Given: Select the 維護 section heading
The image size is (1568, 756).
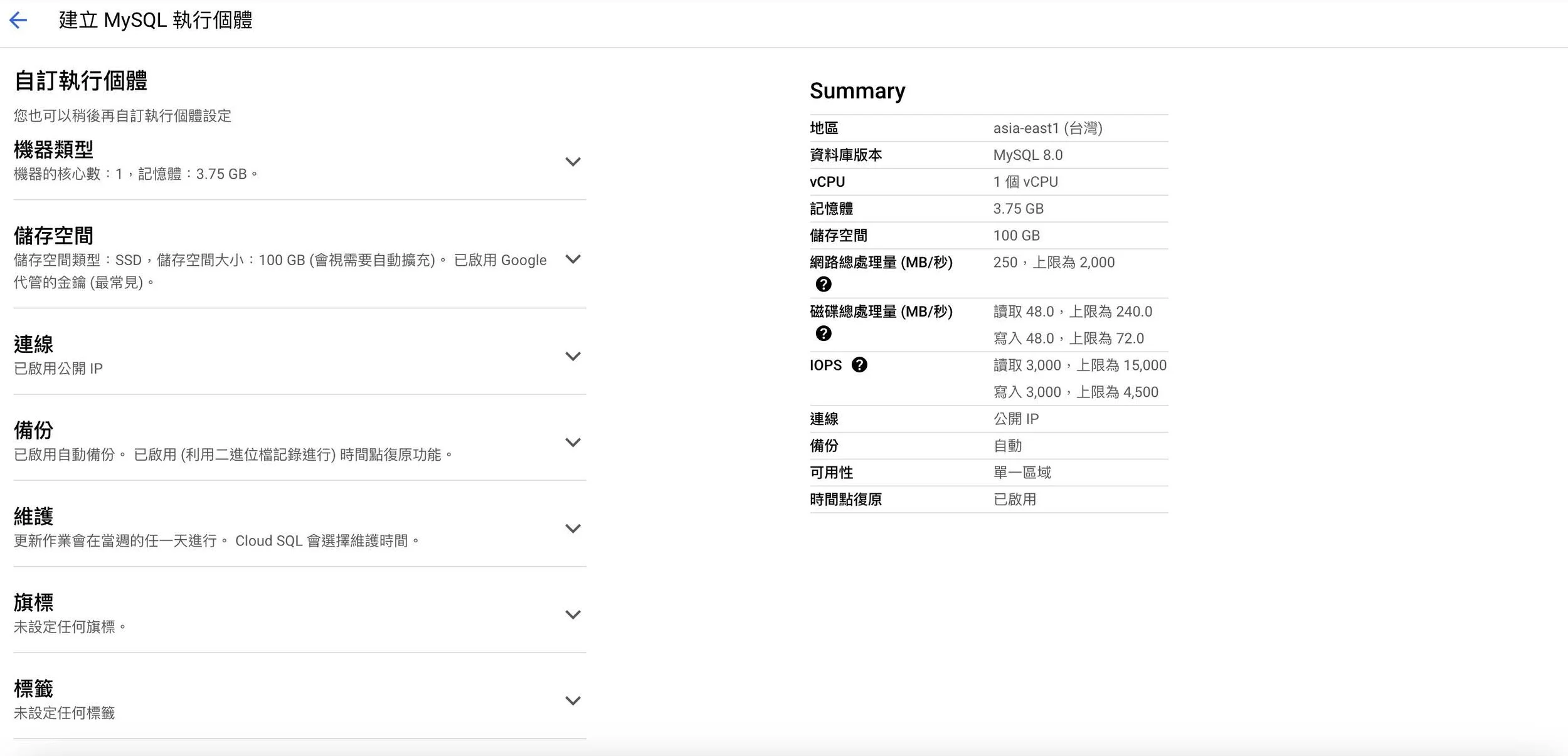Looking at the screenshot, I should click(33, 517).
